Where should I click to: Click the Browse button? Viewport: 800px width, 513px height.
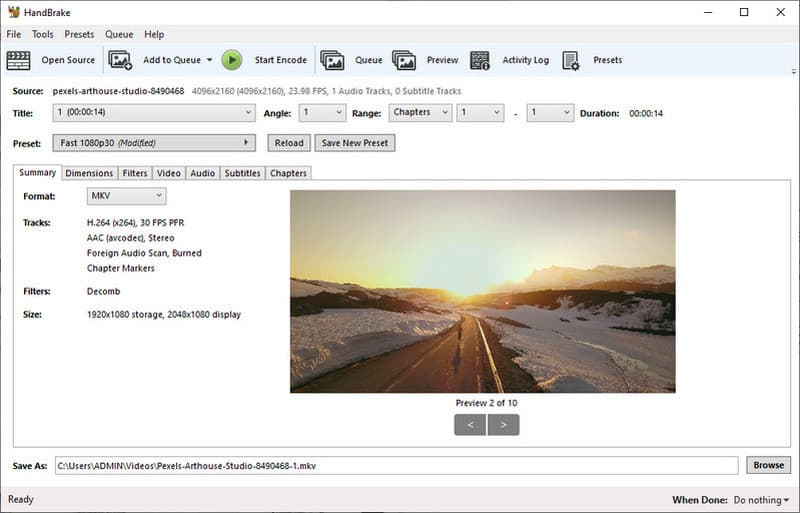click(x=768, y=465)
